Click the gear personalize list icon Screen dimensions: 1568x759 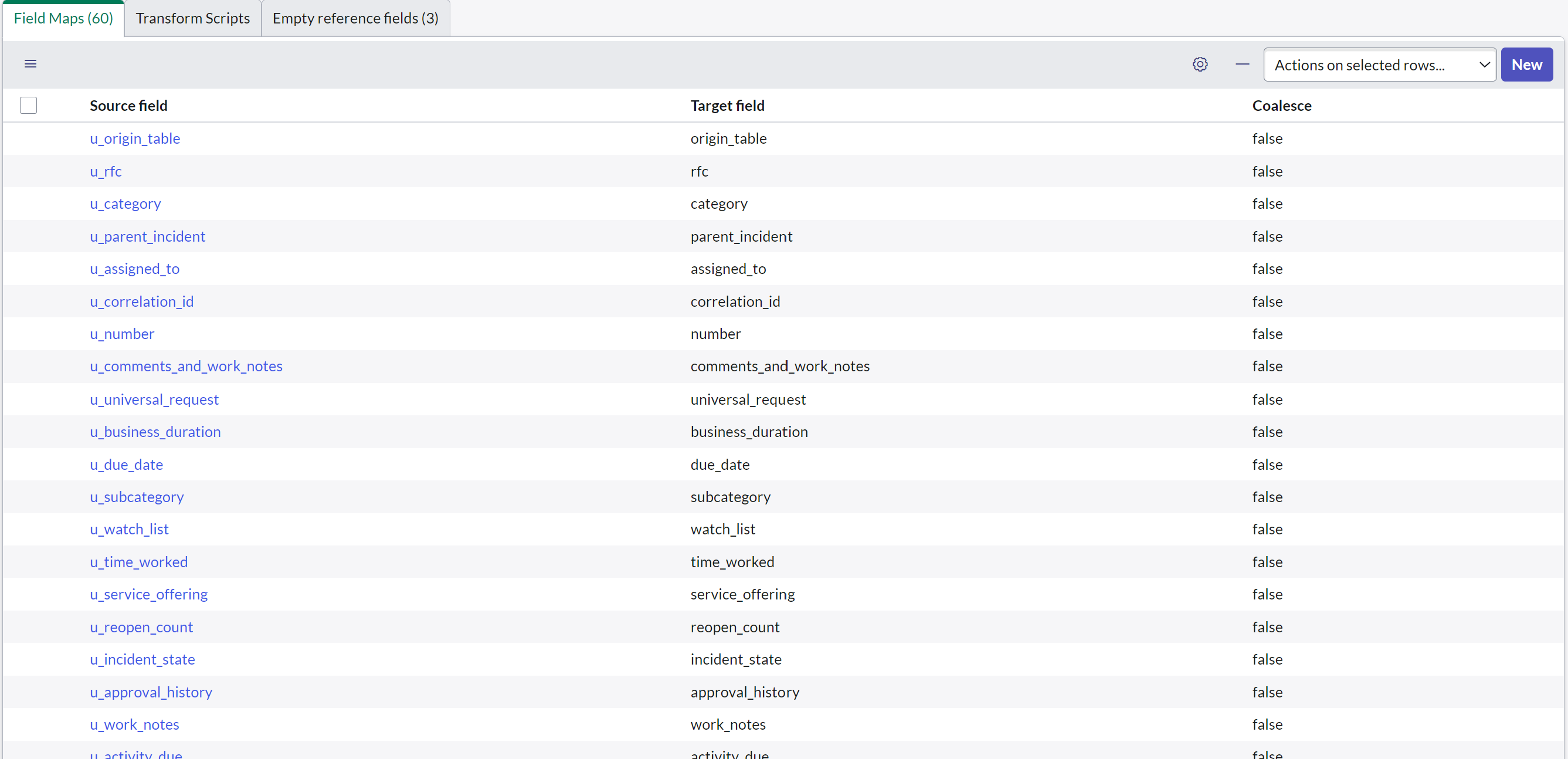(1200, 64)
